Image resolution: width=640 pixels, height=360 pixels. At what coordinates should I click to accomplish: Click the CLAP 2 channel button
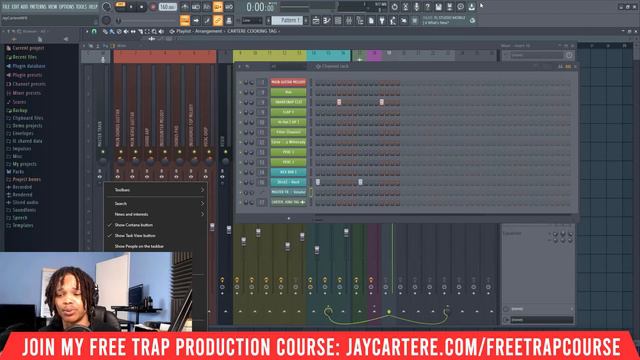[288, 112]
